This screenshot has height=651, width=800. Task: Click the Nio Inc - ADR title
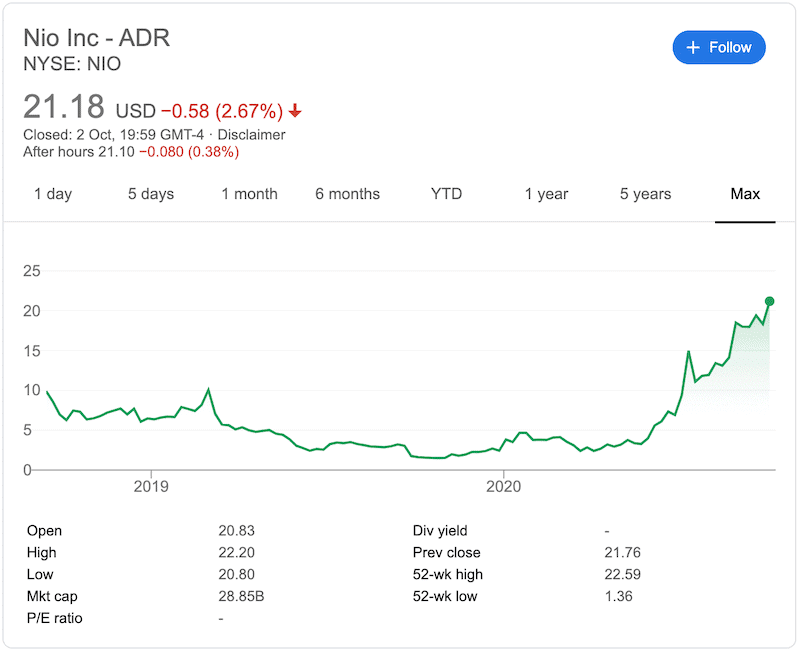(96, 38)
